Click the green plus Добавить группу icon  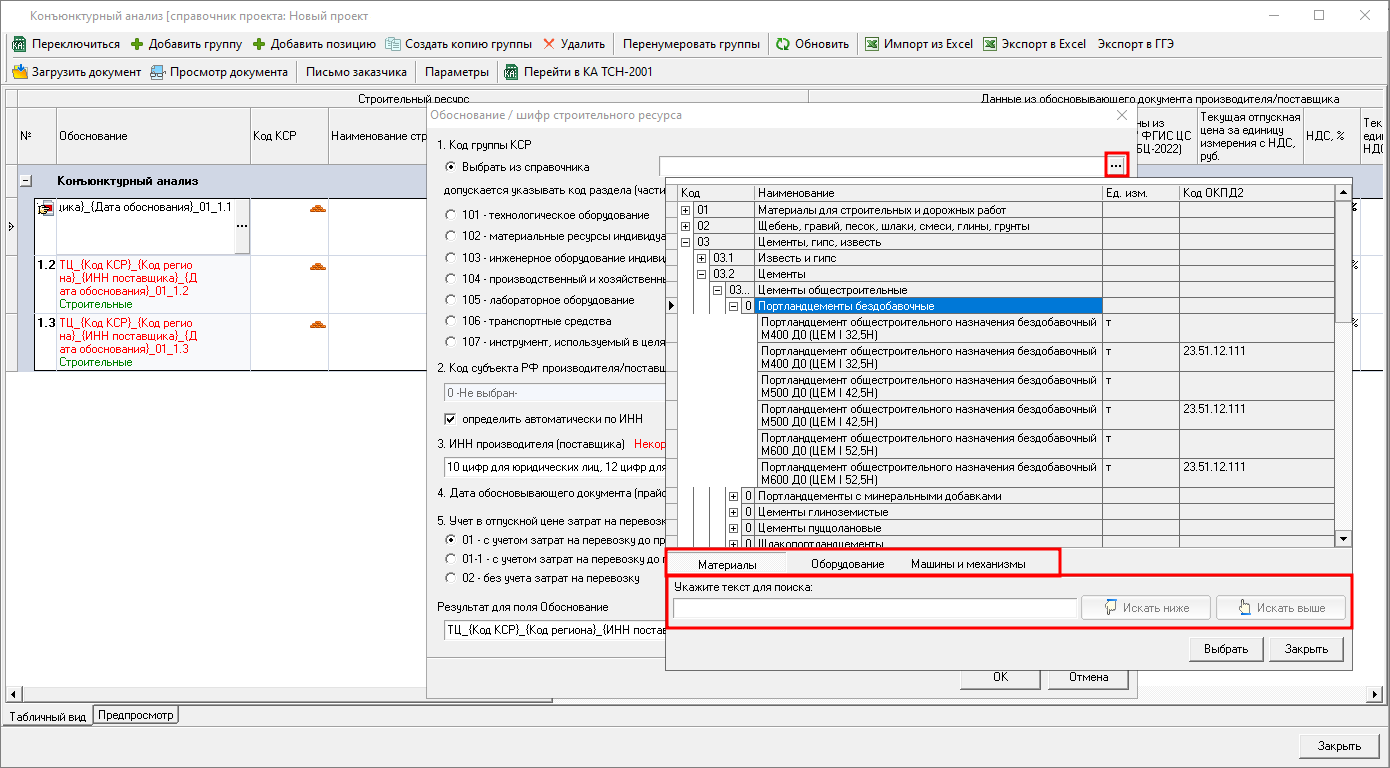point(137,44)
